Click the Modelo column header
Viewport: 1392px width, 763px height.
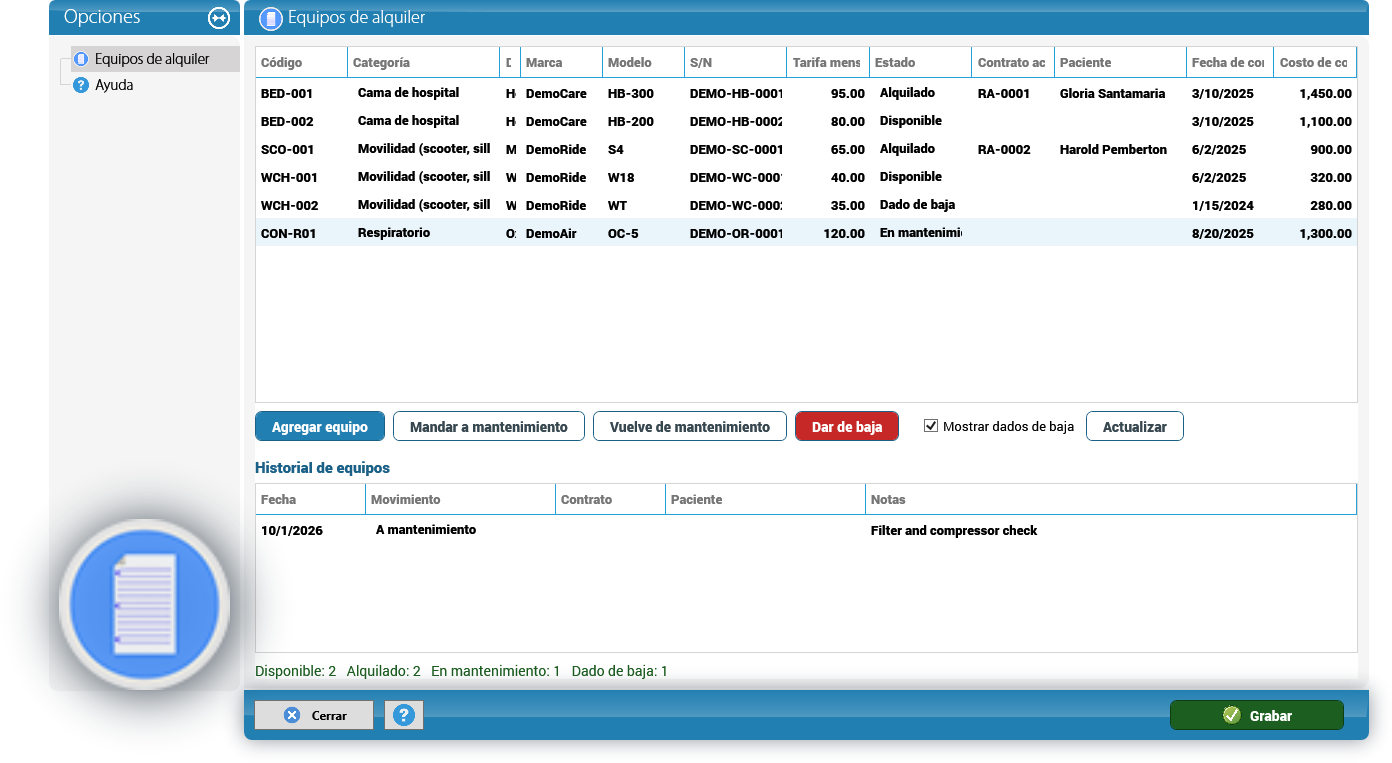pyautogui.click(x=644, y=62)
